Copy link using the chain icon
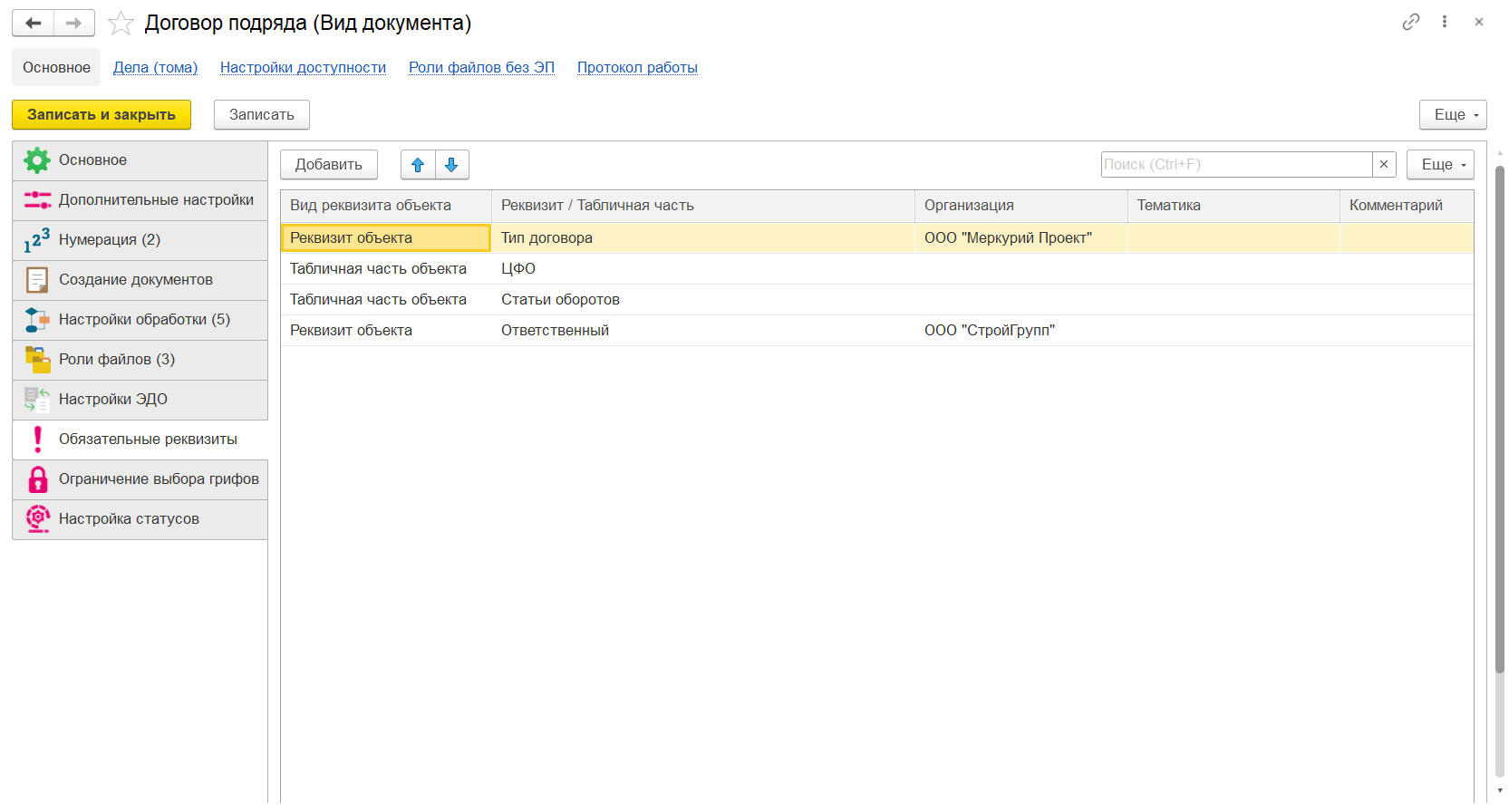The width and height of the screenshot is (1509, 812). coord(1410,22)
